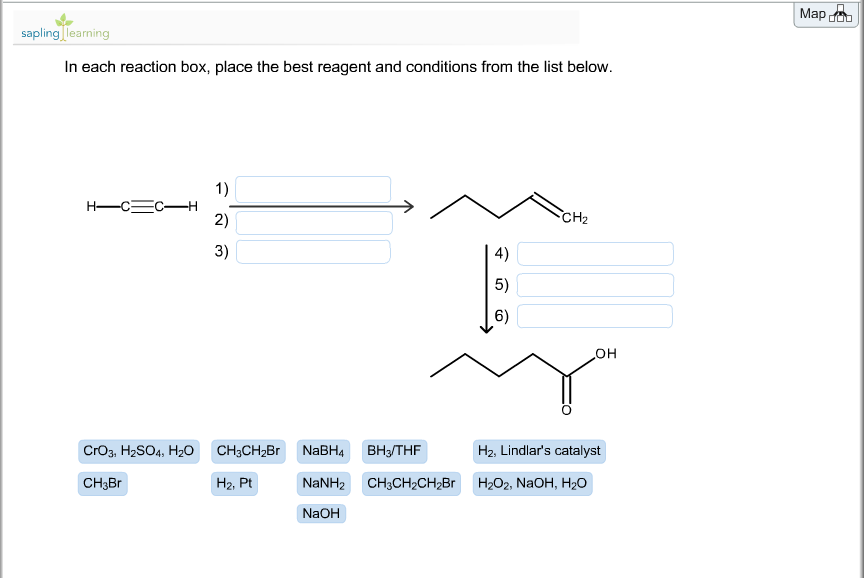Select the CH3CH2Br reagent tile

249,450
